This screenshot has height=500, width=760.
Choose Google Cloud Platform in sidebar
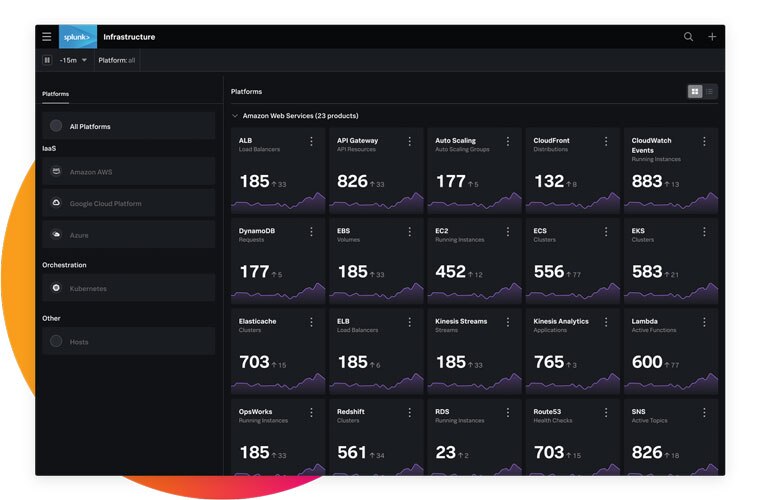[x=128, y=203]
